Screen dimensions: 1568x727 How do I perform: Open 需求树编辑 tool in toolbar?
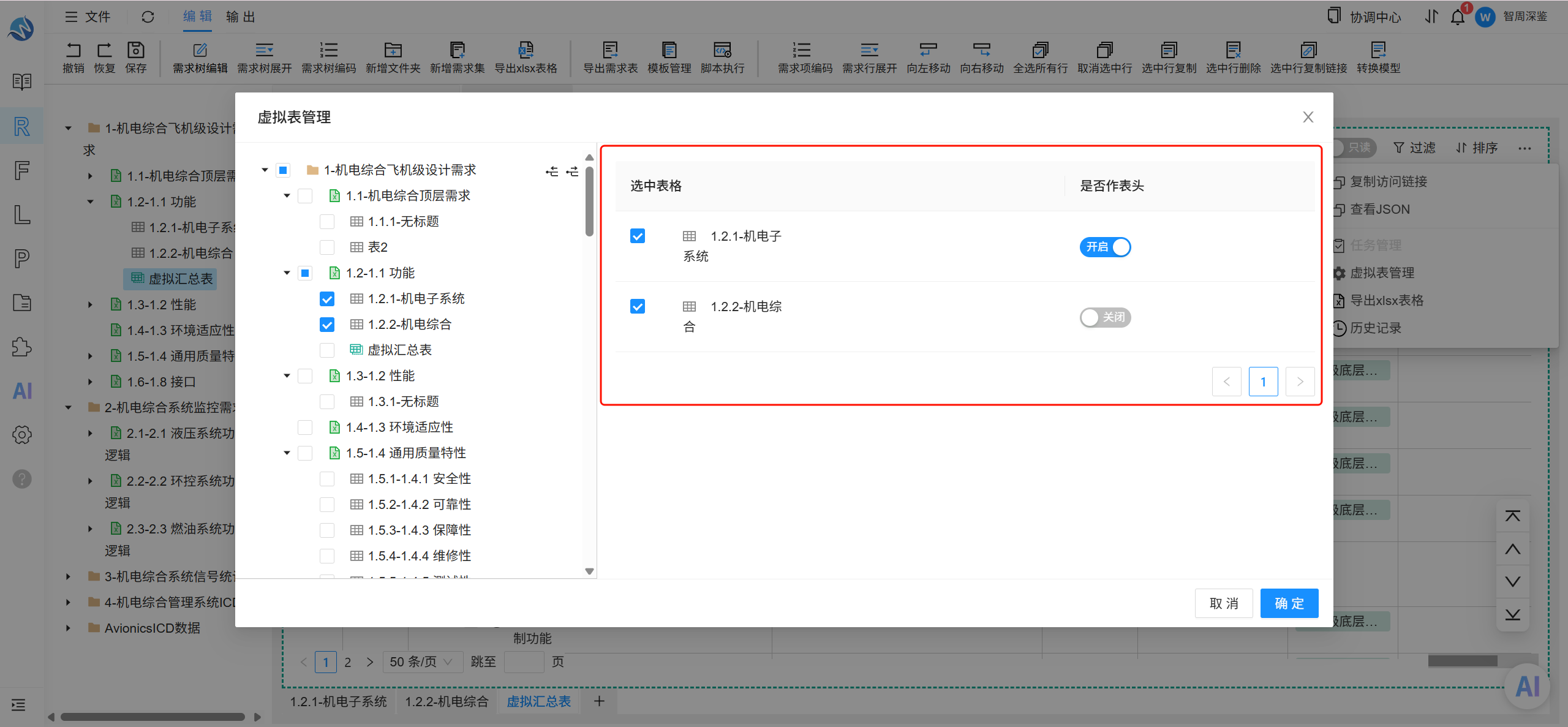point(200,58)
